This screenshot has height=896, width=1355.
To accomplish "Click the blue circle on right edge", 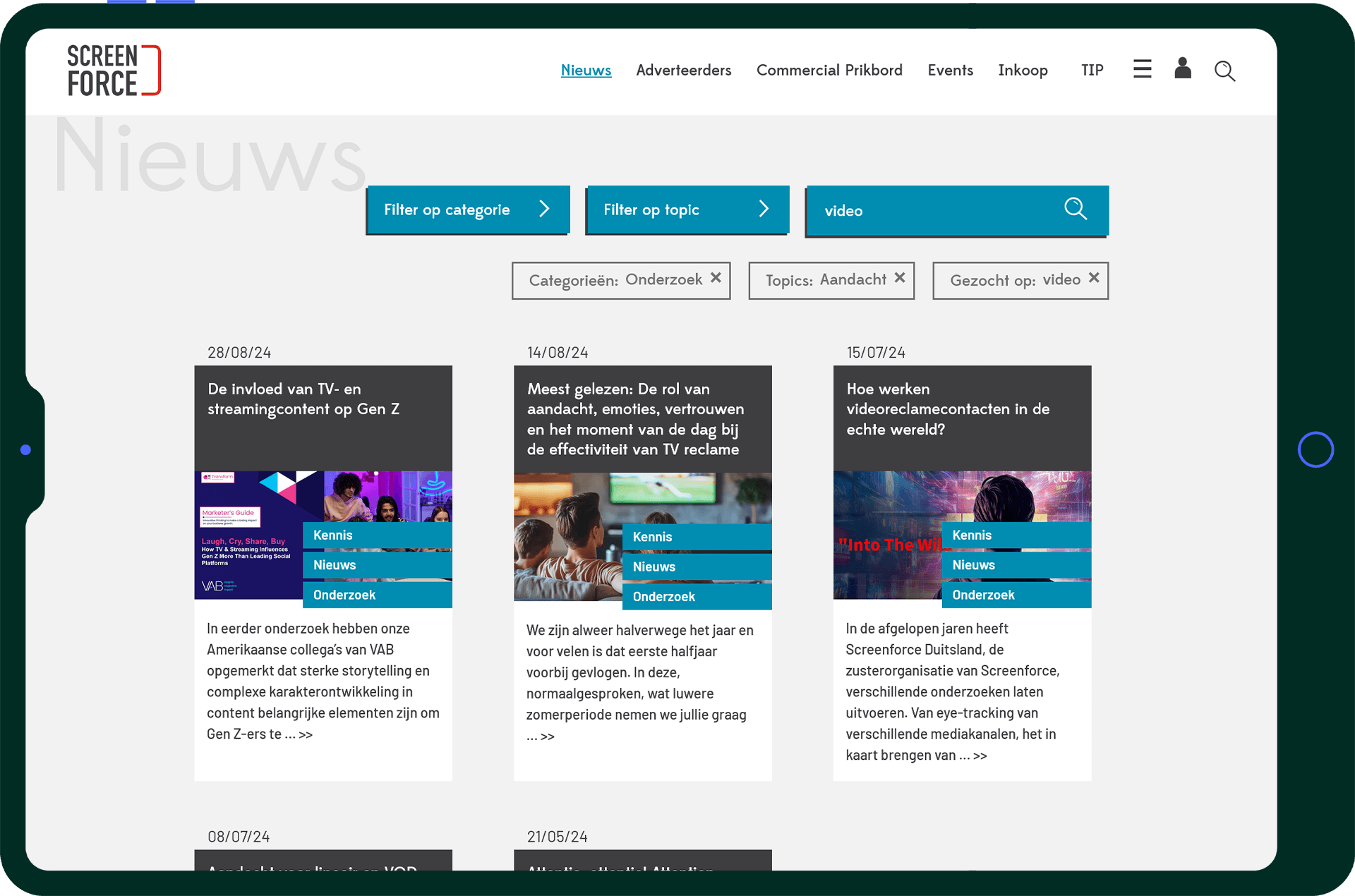I will pyautogui.click(x=1315, y=449).
